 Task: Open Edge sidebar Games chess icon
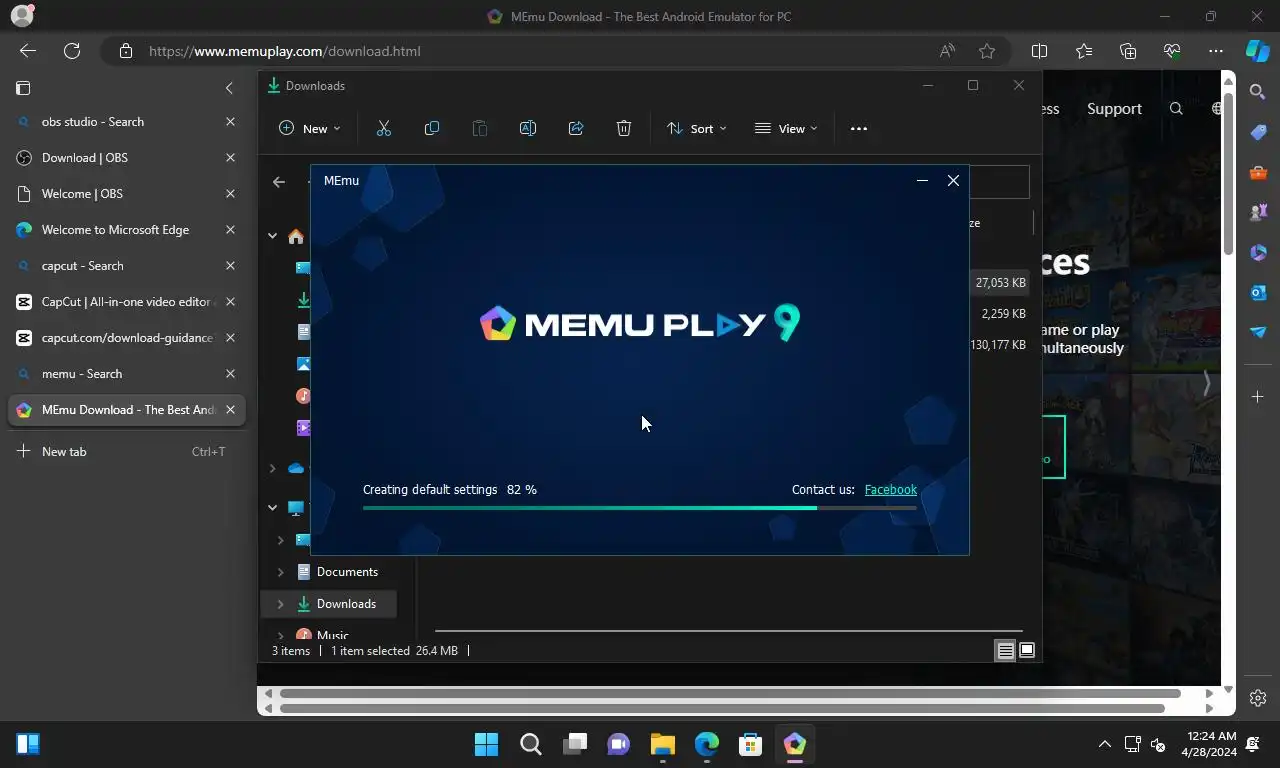point(1258,212)
